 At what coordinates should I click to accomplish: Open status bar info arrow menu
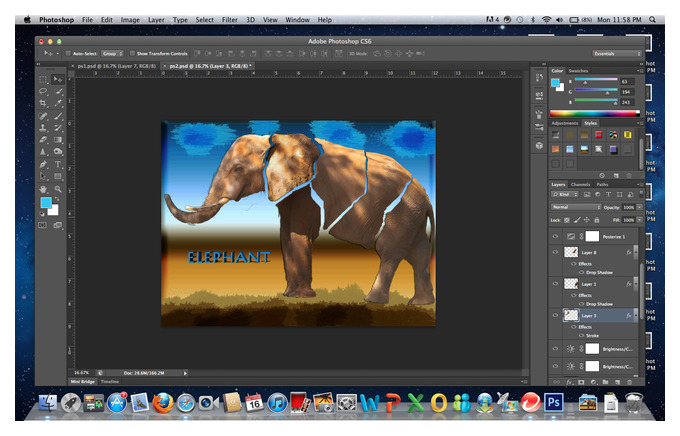[x=185, y=373]
